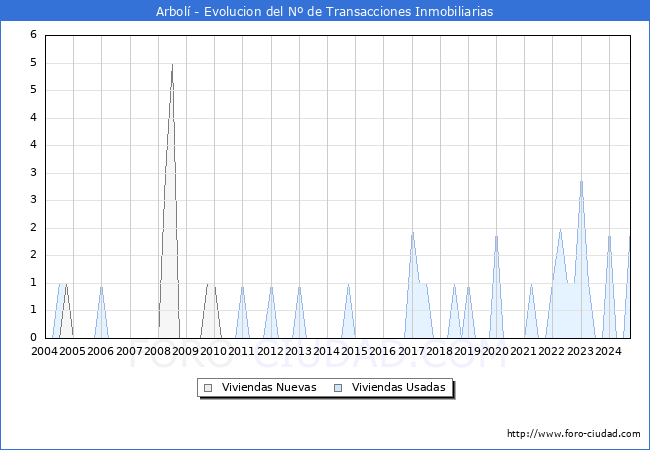Click the 2006 x-axis label
The image size is (650, 450).
pos(100,351)
